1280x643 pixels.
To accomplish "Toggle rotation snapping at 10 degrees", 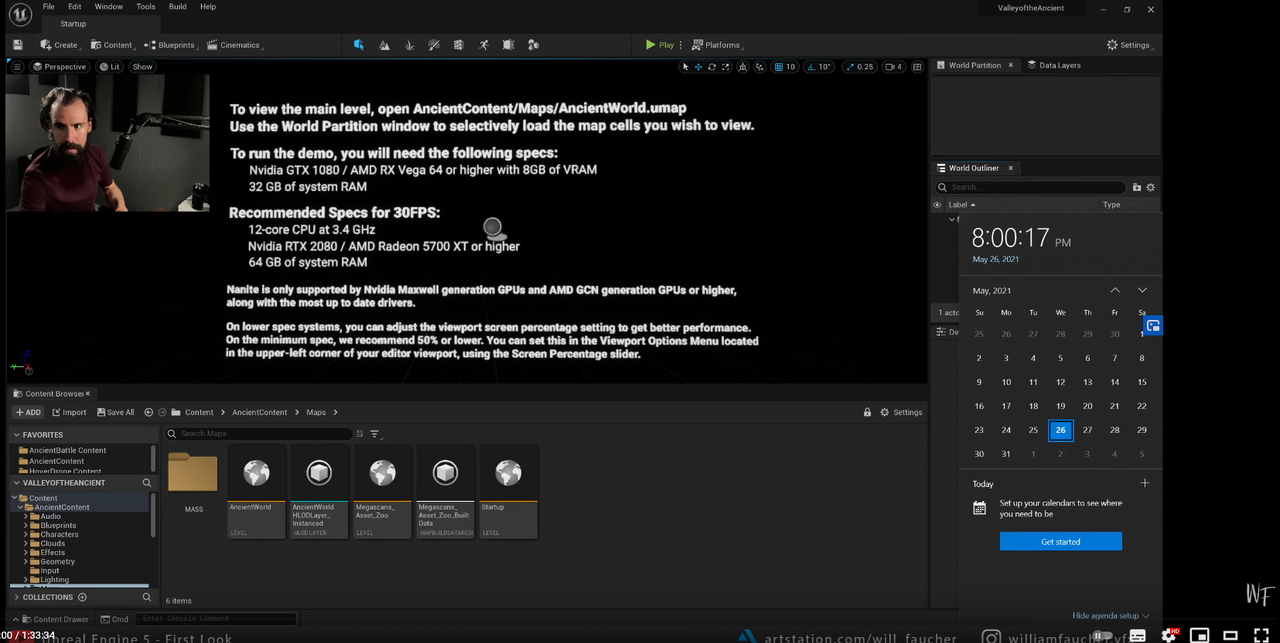I will pyautogui.click(x=819, y=67).
